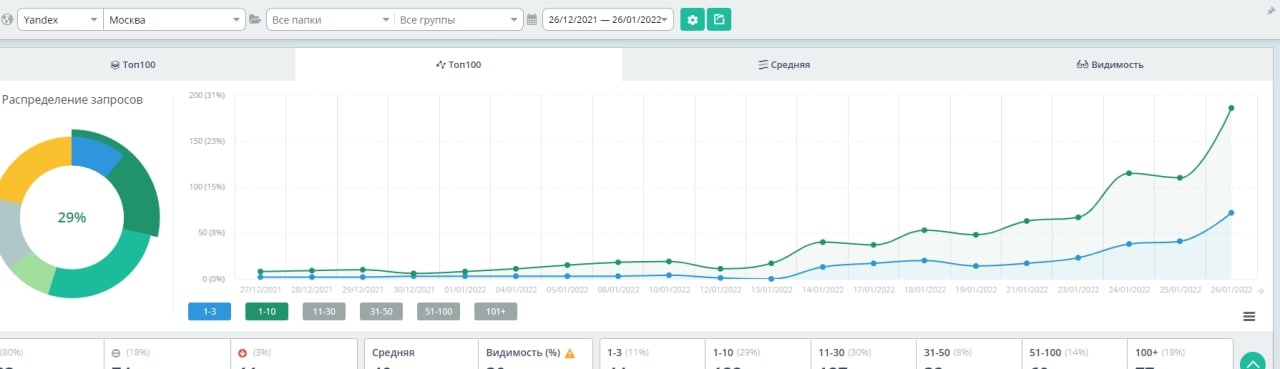This screenshot has height=369, width=1280.
Task: Click the grey minus icon in the (18%) card
Action: tap(116, 353)
